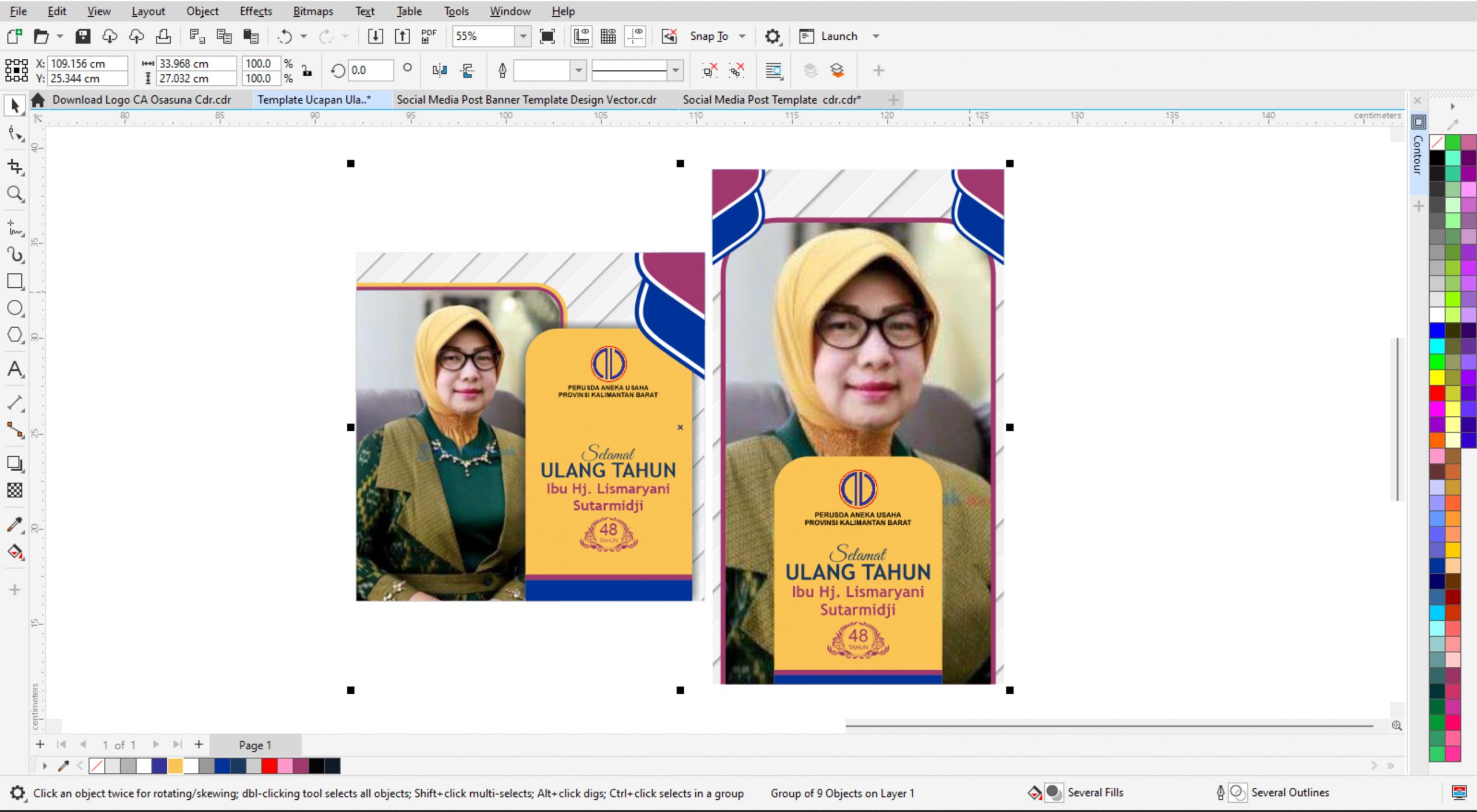Select the Parallel Dimension tool
The width and height of the screenshot is (1477, 812).
(14, 403)
